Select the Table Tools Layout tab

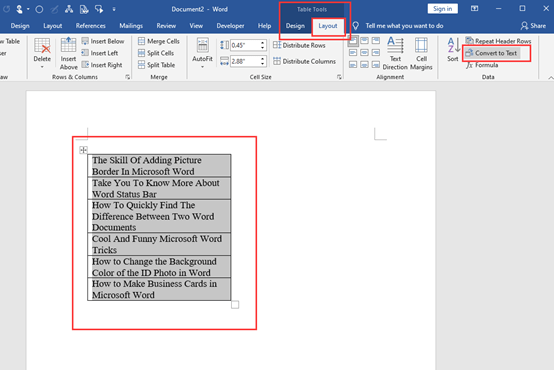[x=328, y=26]
